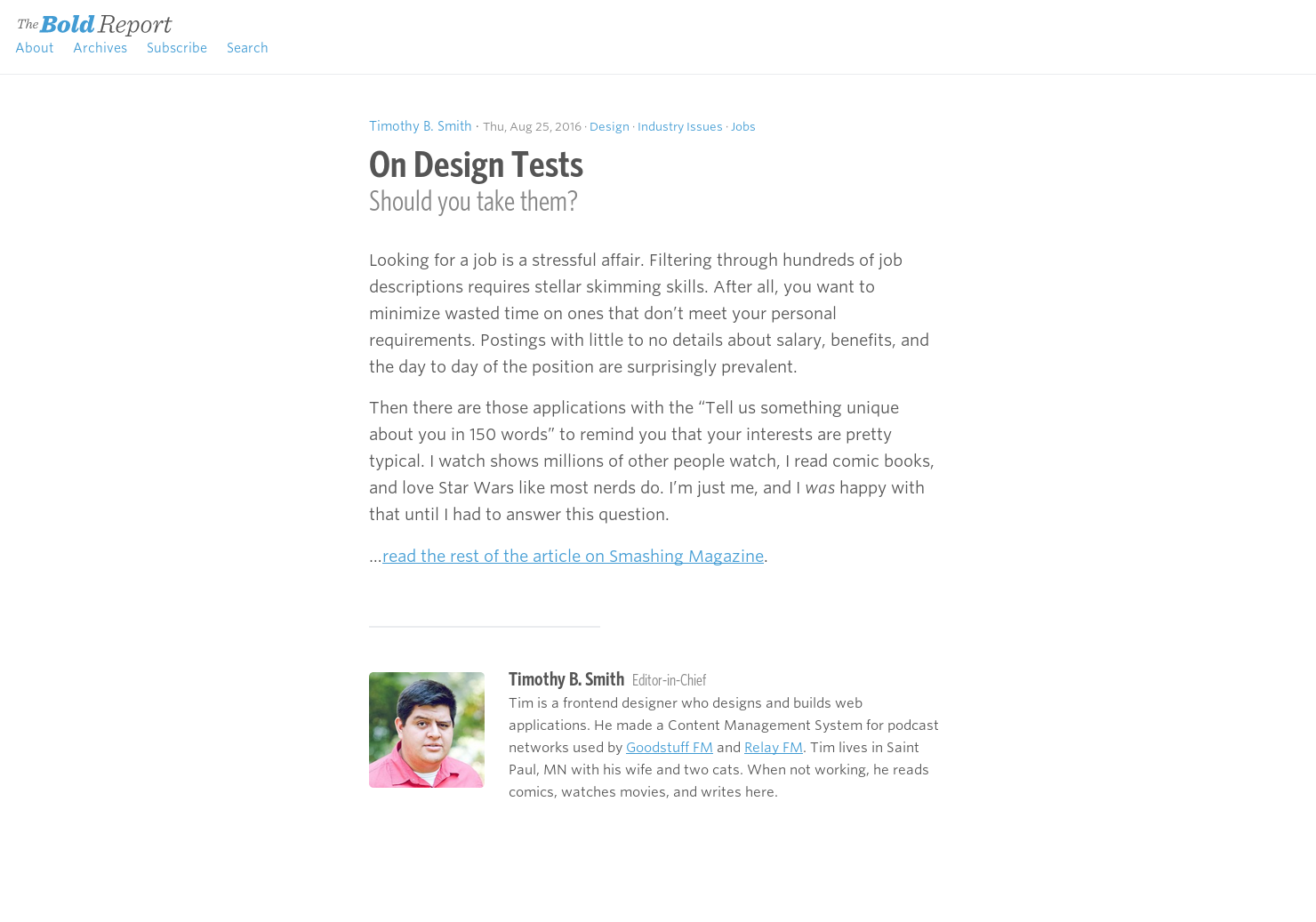The image size is (1316, 922).
Task: Open the Search page from the navigation
Action: click(247, 48)
